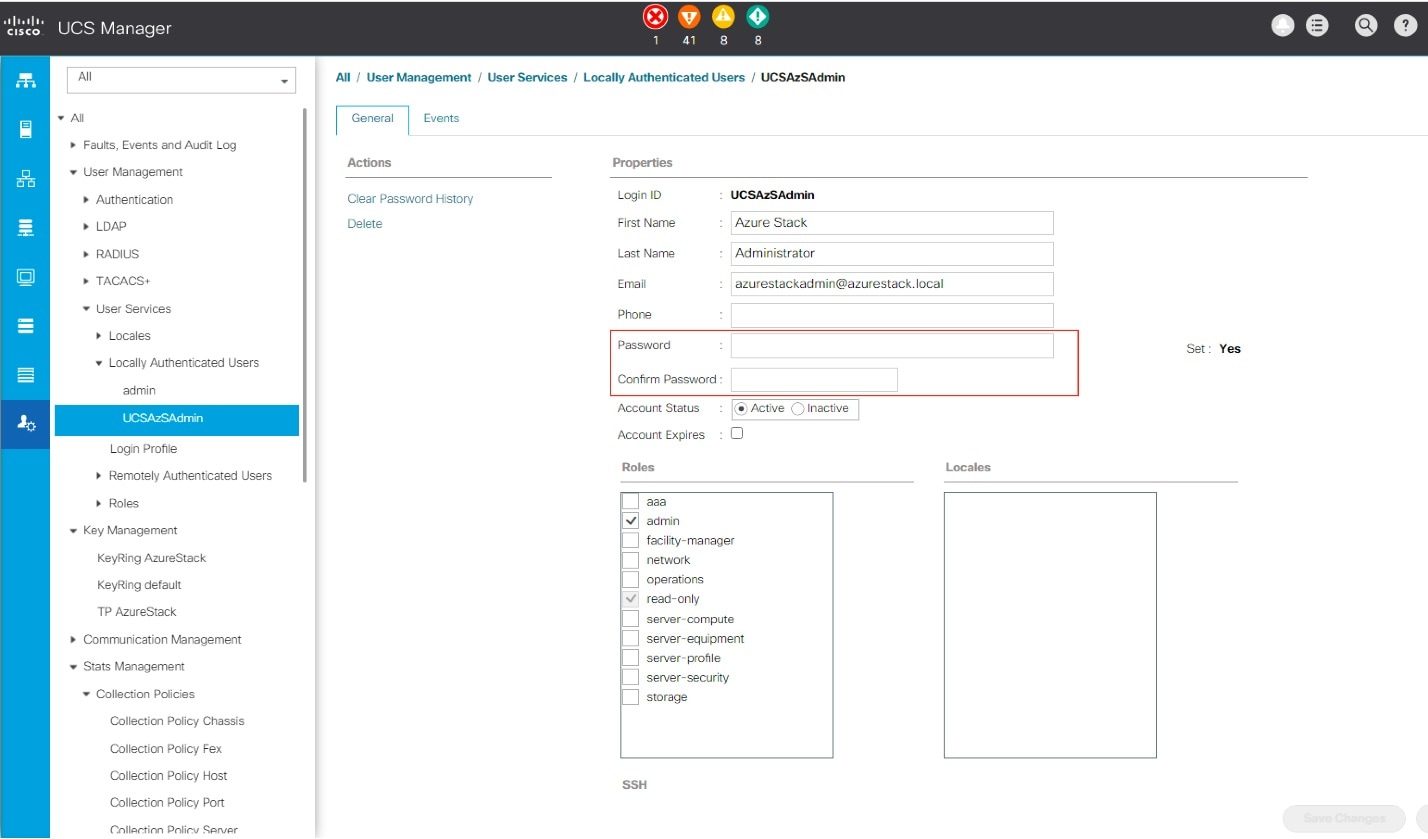The height and width of the screenshot is (839, 1428).
Task: Open Locally Authenticated Users in the breadcrumb
Action: click(x=664, y=77)
